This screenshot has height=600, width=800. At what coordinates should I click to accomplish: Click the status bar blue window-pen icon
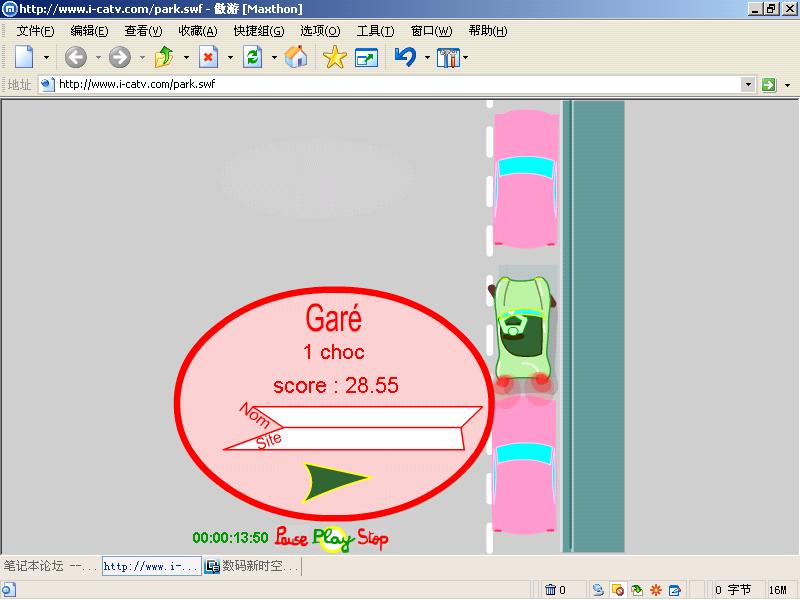coord(674,590)
